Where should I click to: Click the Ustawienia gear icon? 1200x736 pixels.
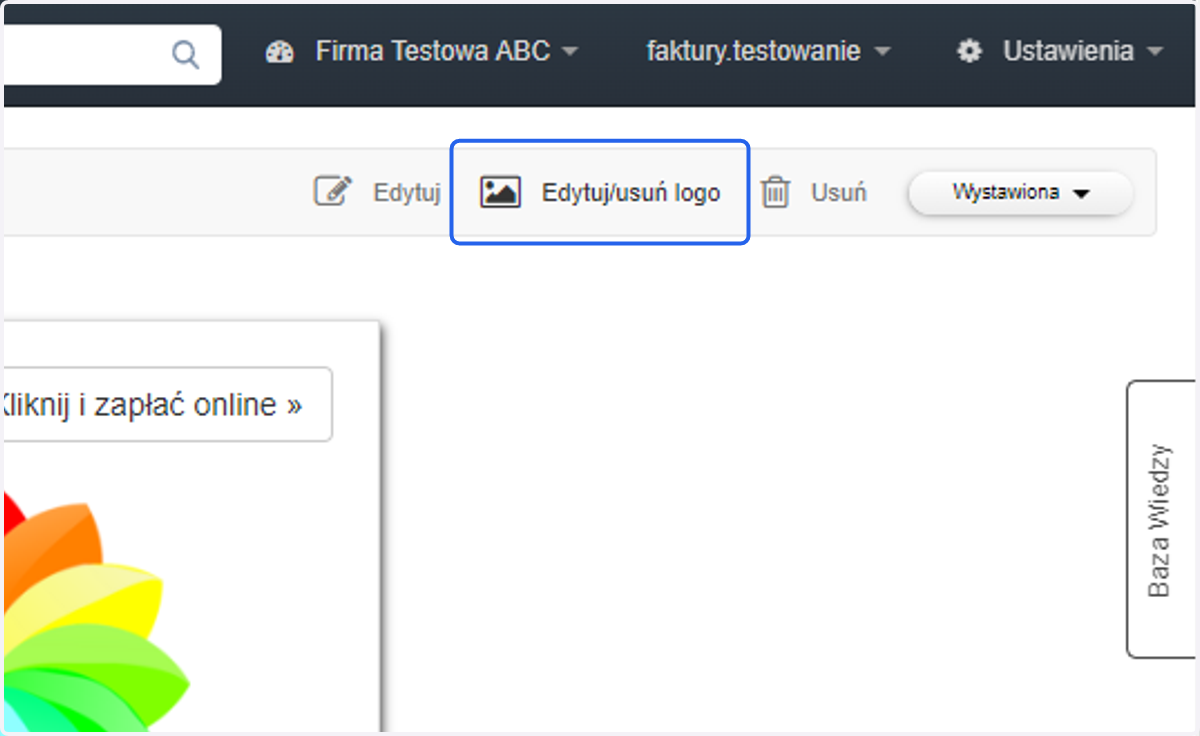point(969,52)
